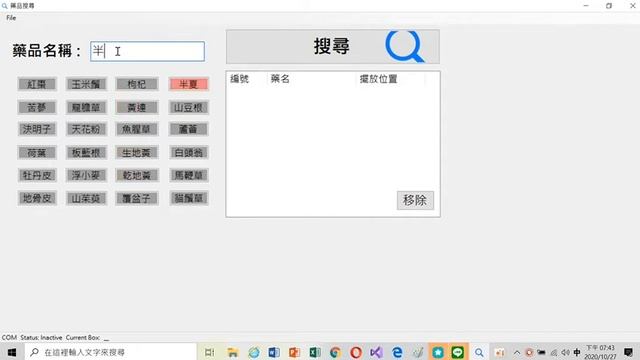Select the 荷葉 herb button

[x=37, y=153]
